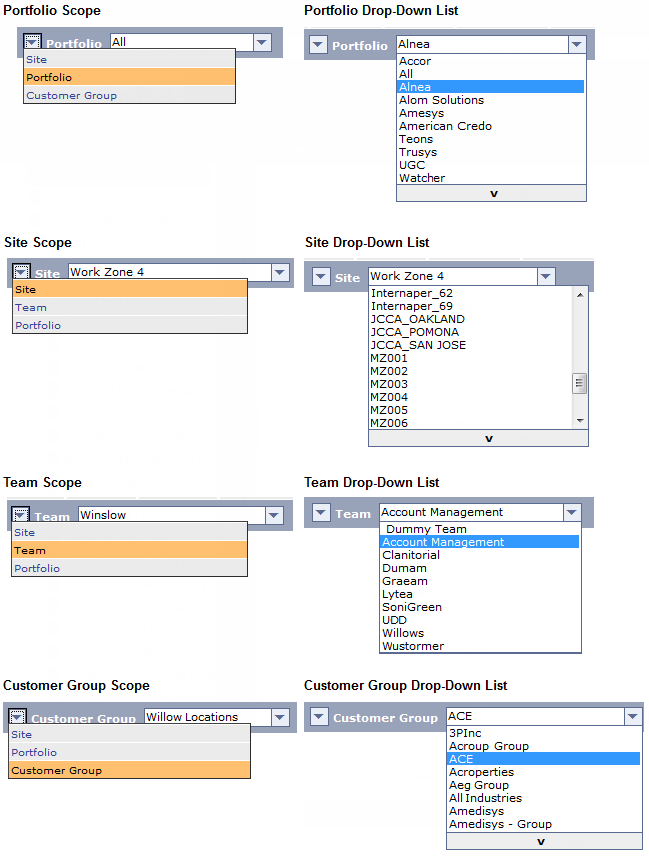Open the Work Zone 4 arrow in Site Scope
This screenshot has width=649, height=856.
pos(280,272)
